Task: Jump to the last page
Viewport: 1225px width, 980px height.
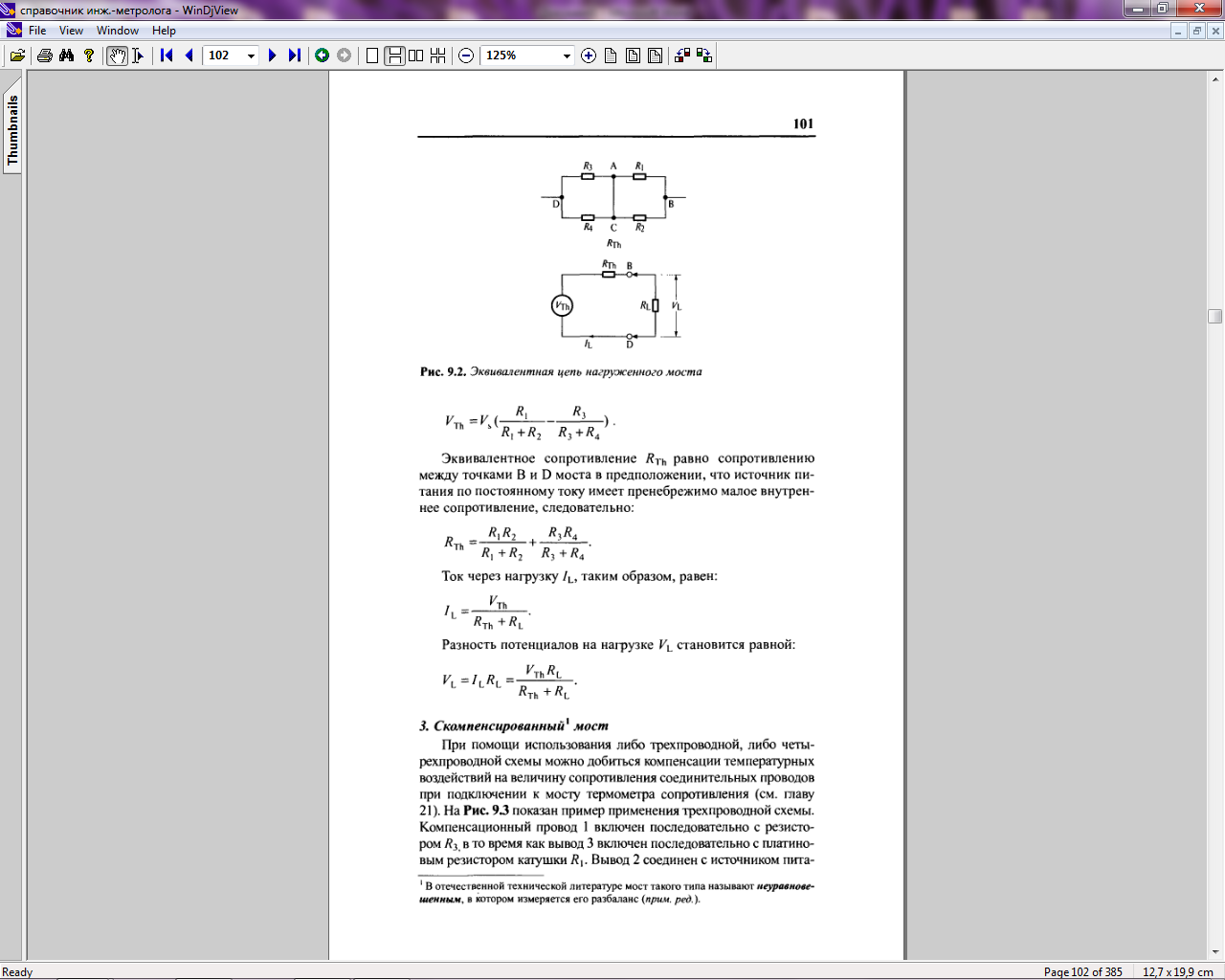Action: tap(295, 56)
